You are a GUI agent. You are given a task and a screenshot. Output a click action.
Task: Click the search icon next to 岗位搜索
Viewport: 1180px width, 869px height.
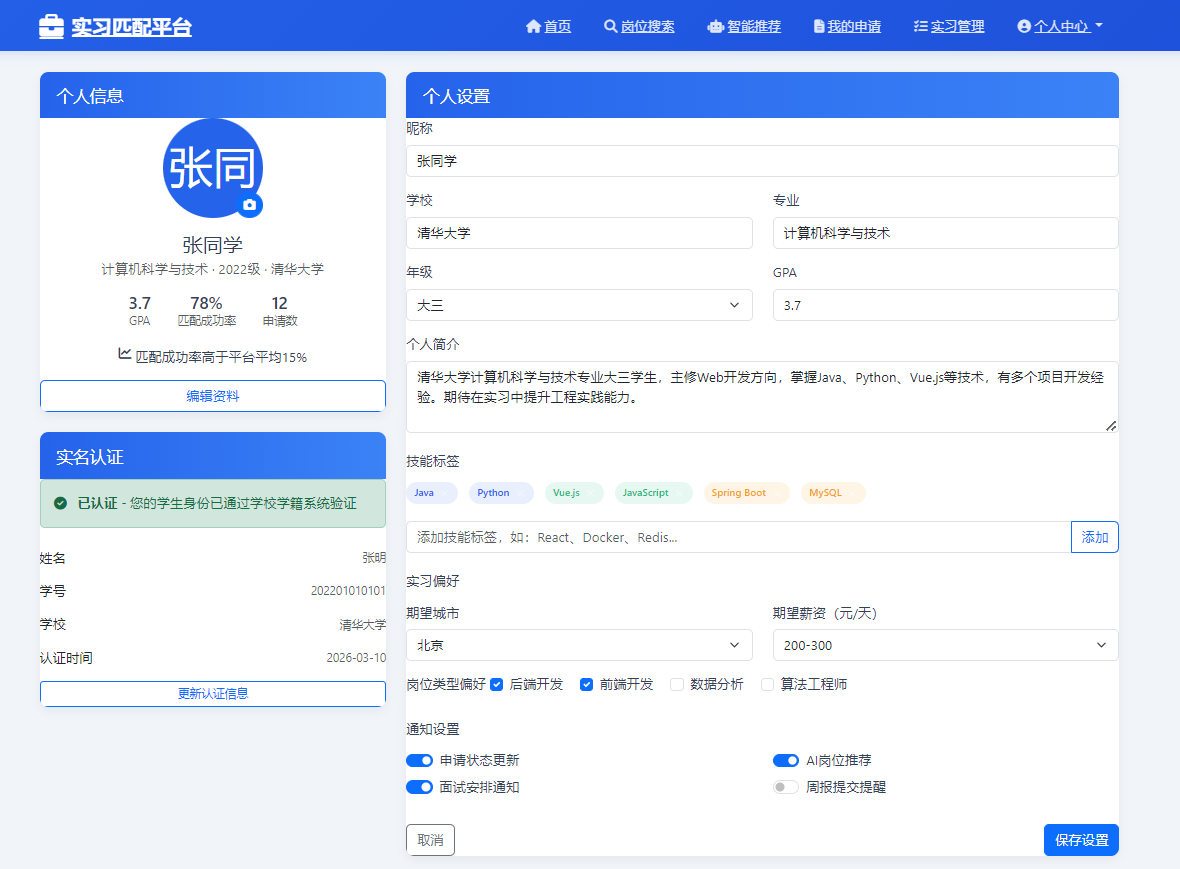611,26
